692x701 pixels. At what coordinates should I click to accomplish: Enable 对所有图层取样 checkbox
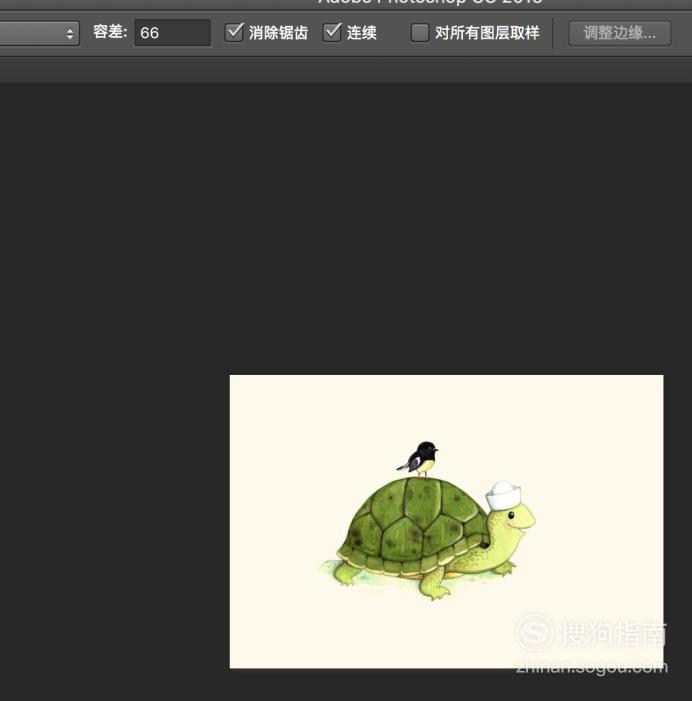pos(420,33)
